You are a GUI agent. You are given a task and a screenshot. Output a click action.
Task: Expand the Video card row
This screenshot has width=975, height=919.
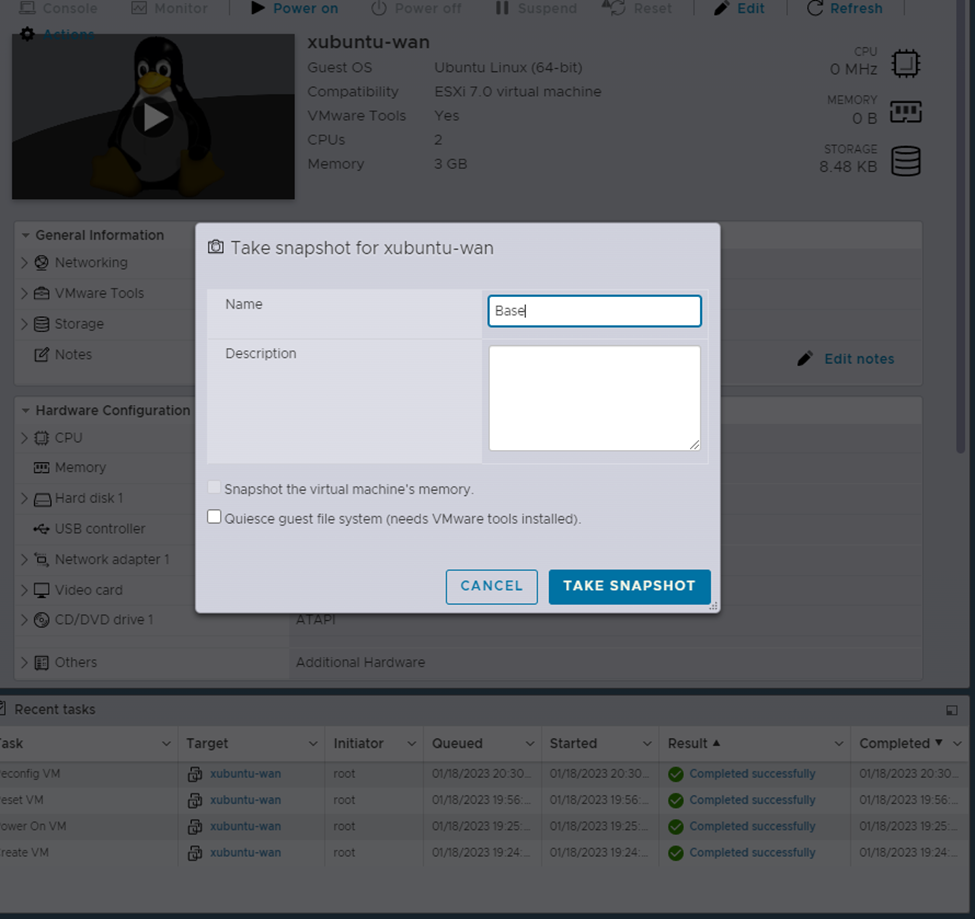pyautogui.click(x=24, y=589)
